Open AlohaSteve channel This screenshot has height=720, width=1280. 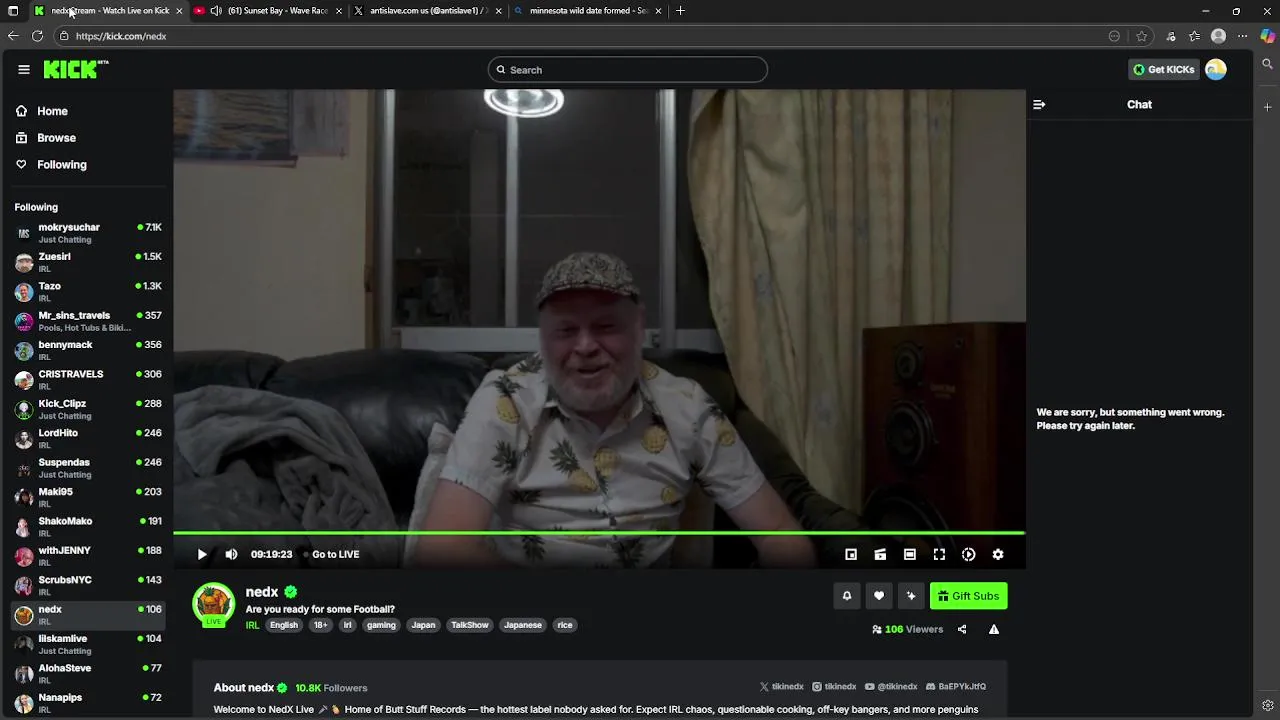click(x=88, y=674)
